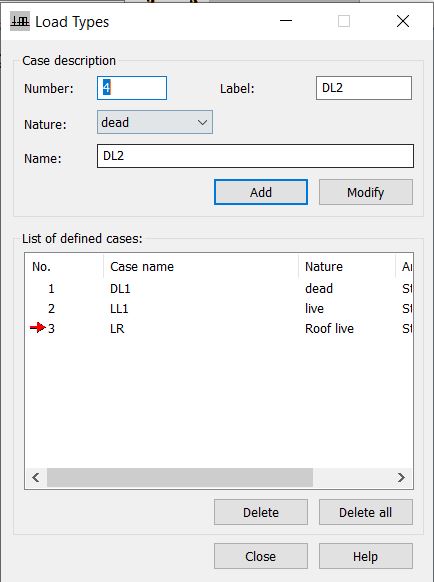Screen dimensions: 434x582
Task: Click the Delete all button
Action: point(366,512)
